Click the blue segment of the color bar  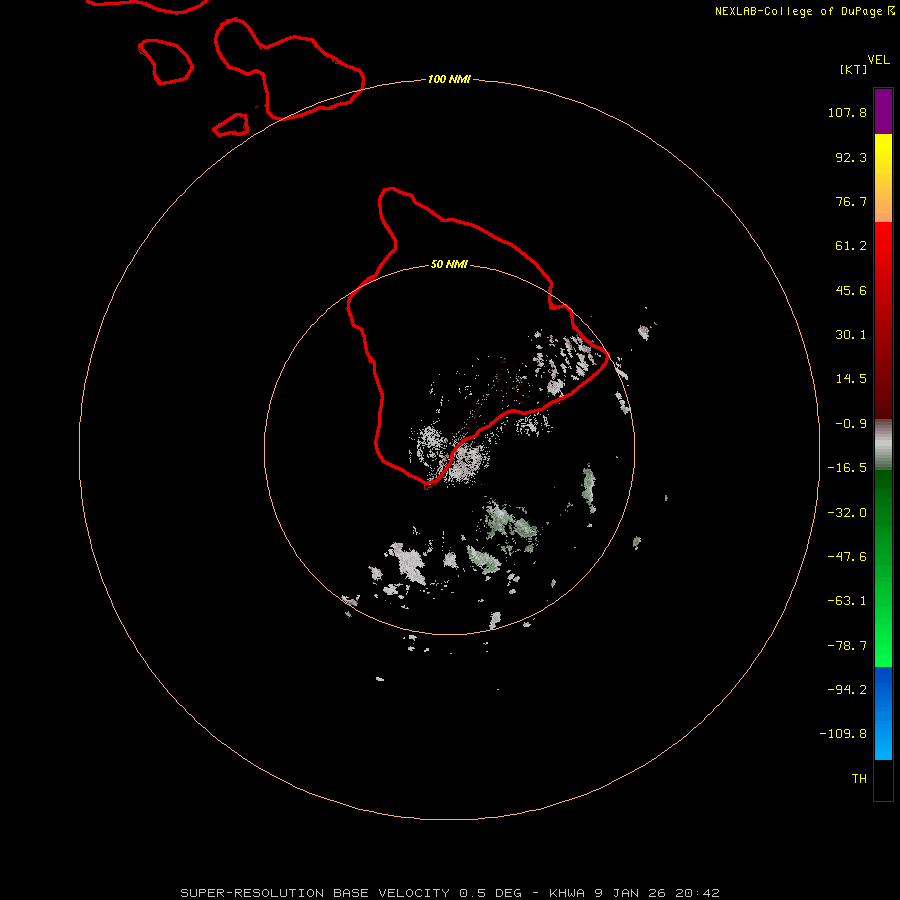pyautogui.click(x=883, y=713)
